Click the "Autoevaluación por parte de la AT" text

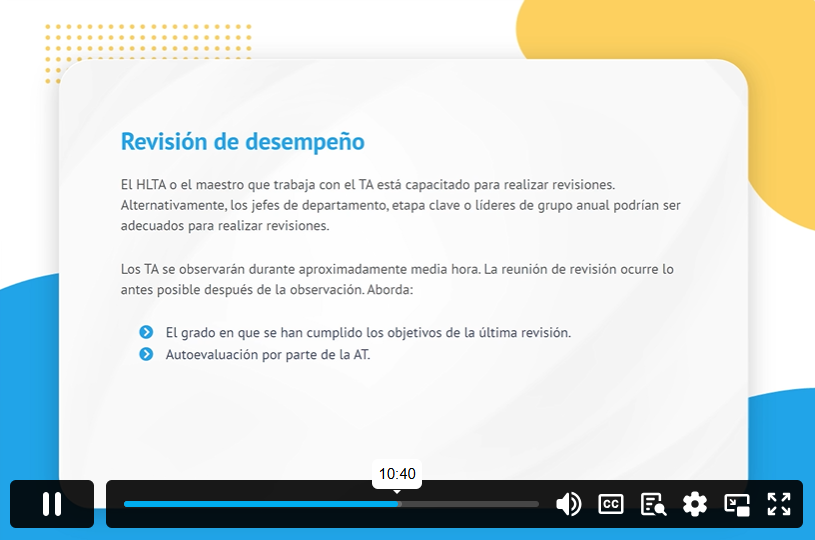tap(267, 354)
